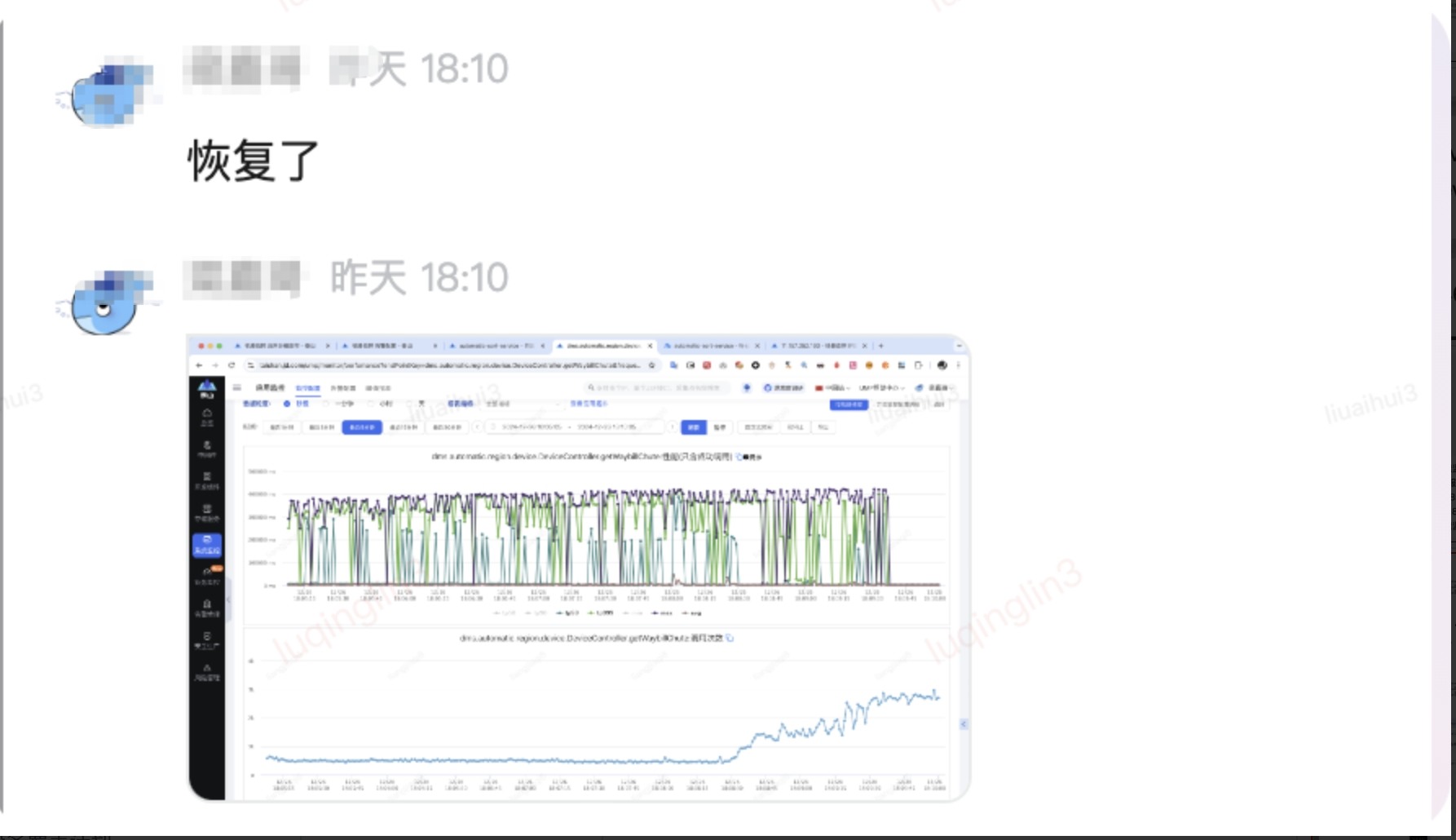The width and height of the screenshot is (1456, 840).
Task: Click the 昨天 18:10 timestamp above the screenshot
Action: coord(419,277)
